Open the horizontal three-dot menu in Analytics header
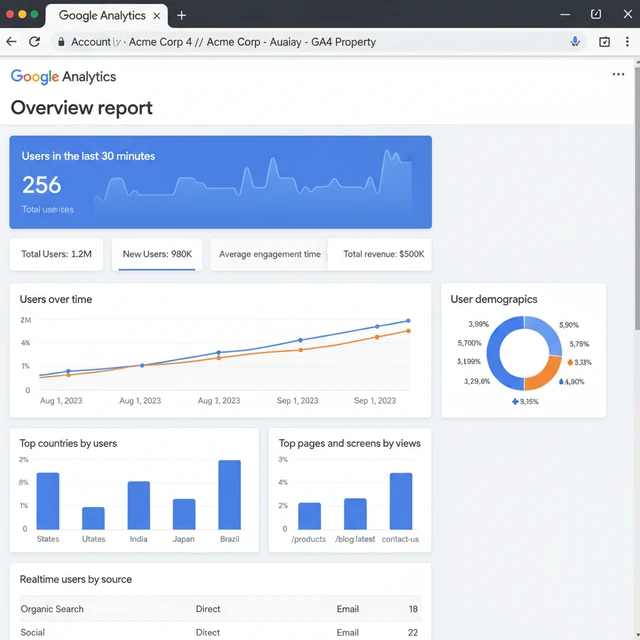The width and height of the screenshot is (640, 640). [618, 74]
